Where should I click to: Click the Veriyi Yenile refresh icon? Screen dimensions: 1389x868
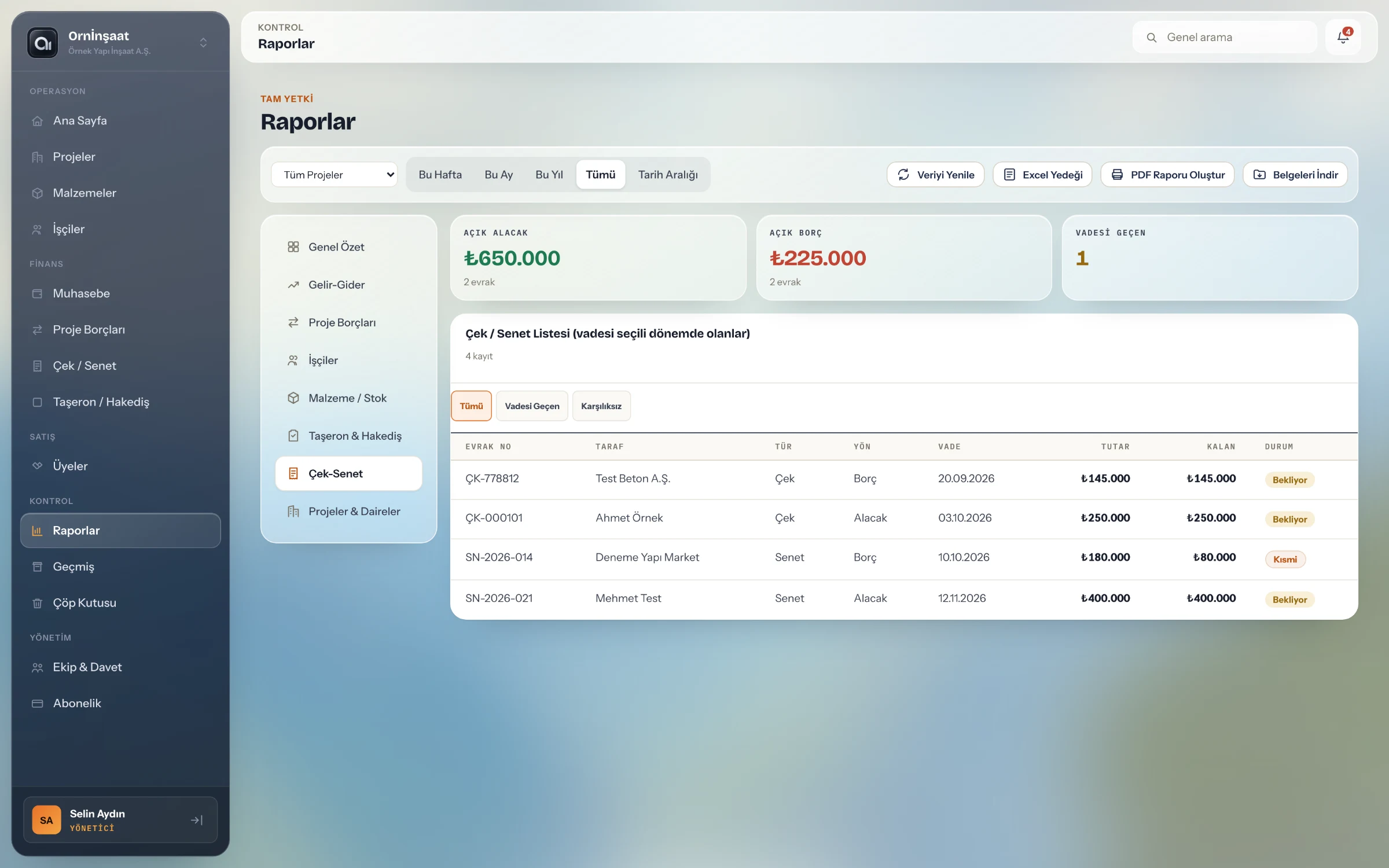(x=903, y=175)
